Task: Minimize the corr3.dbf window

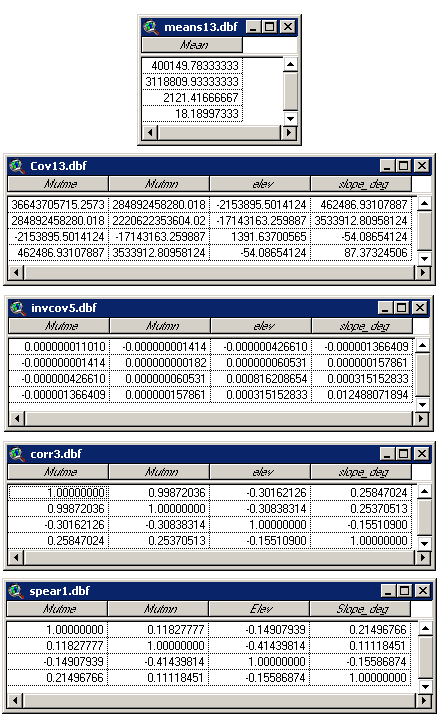Action: [387, 454]
